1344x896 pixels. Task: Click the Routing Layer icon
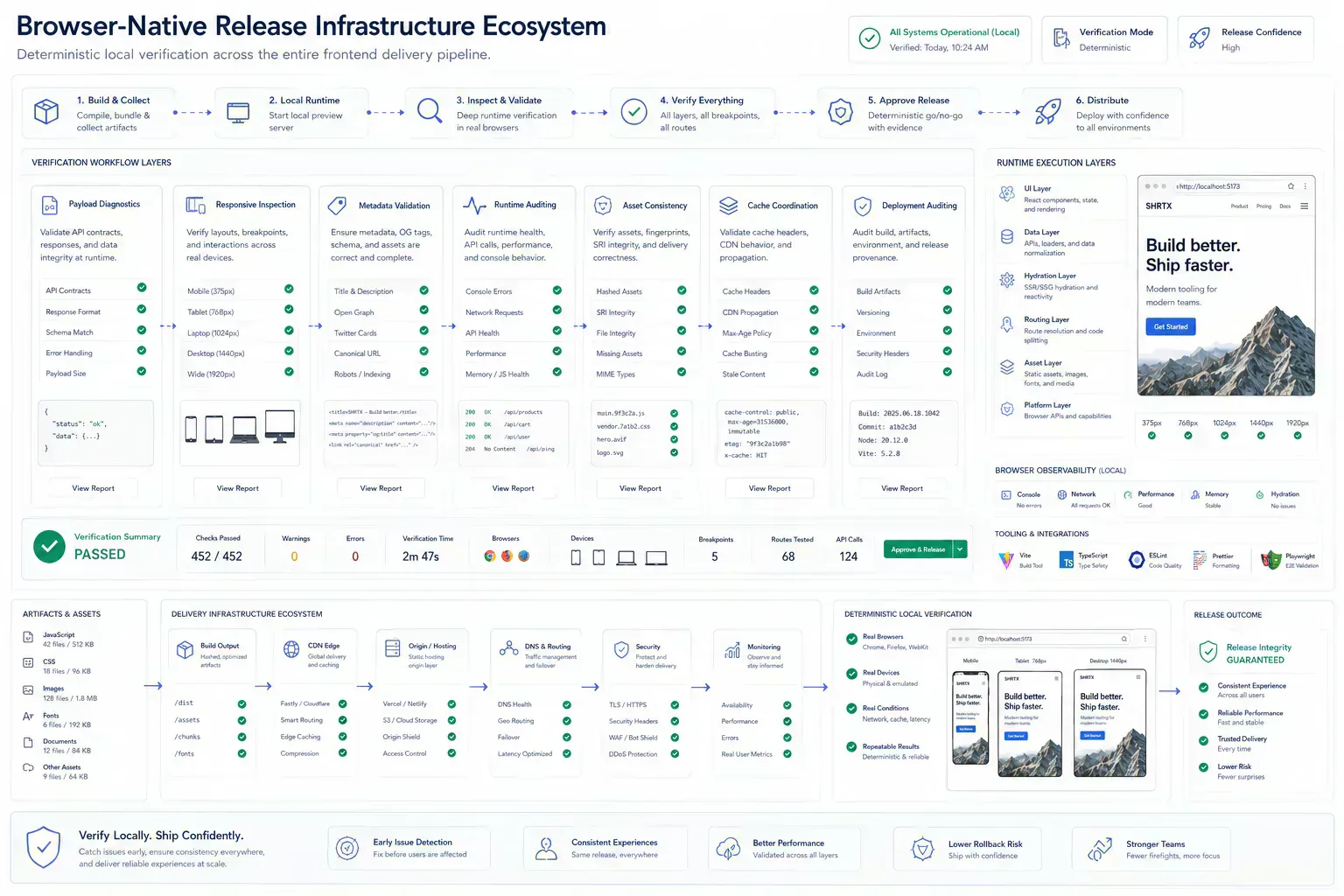point(1007,324)
